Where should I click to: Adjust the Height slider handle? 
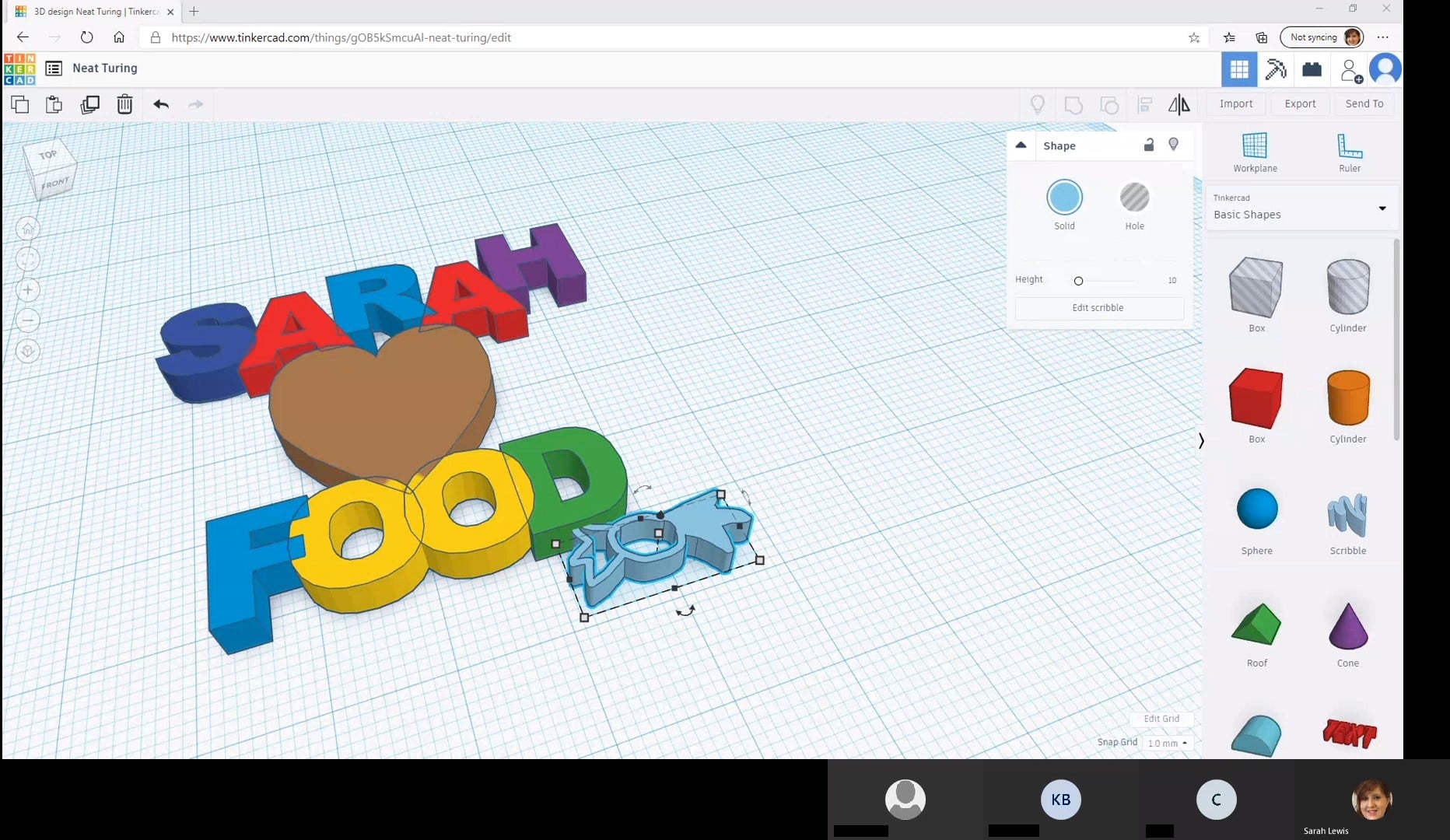(1078, 281)
